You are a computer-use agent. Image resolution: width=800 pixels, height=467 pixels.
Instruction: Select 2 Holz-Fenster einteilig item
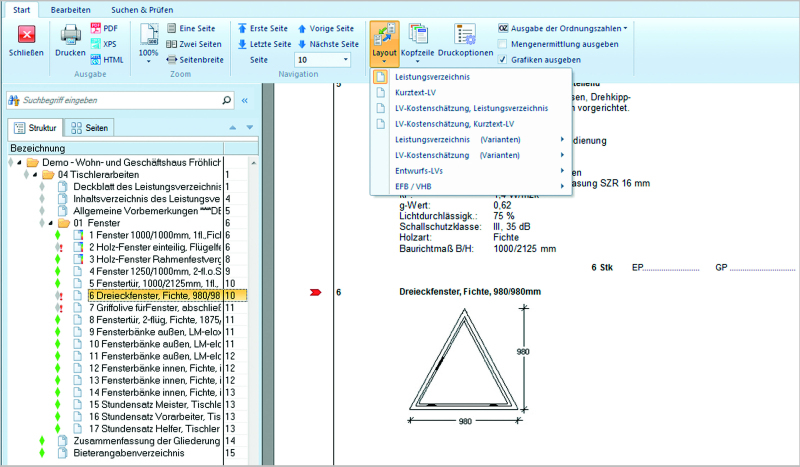click(x=155, y=247)
